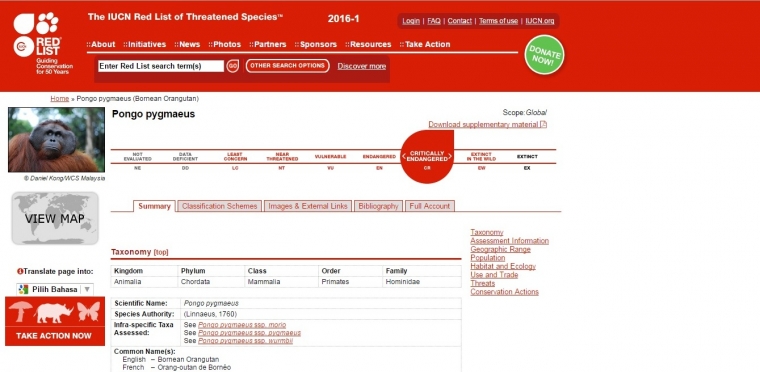Jump to the Population section
Screen dimensions: 760x372
488,258
